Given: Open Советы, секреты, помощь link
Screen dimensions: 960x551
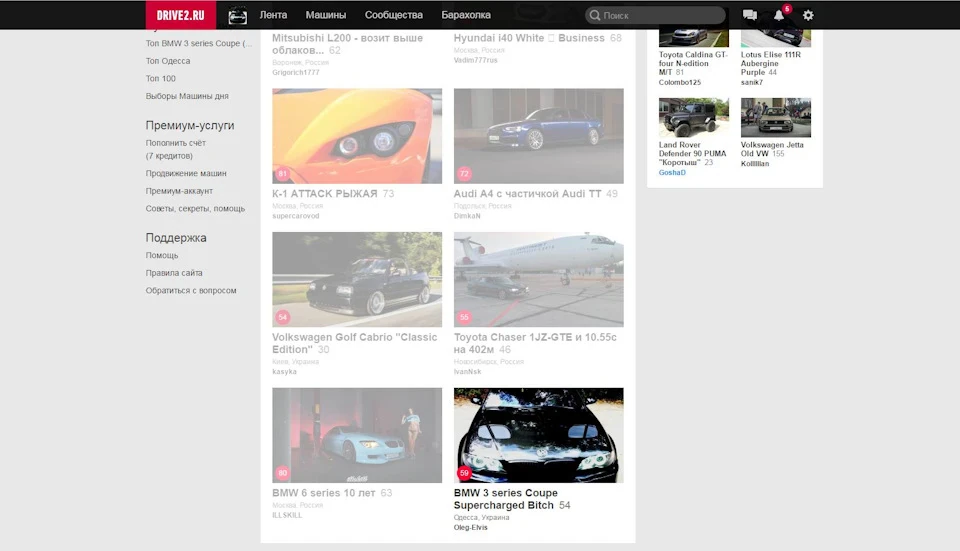Looking at the screenshot, I should [195, 209].
